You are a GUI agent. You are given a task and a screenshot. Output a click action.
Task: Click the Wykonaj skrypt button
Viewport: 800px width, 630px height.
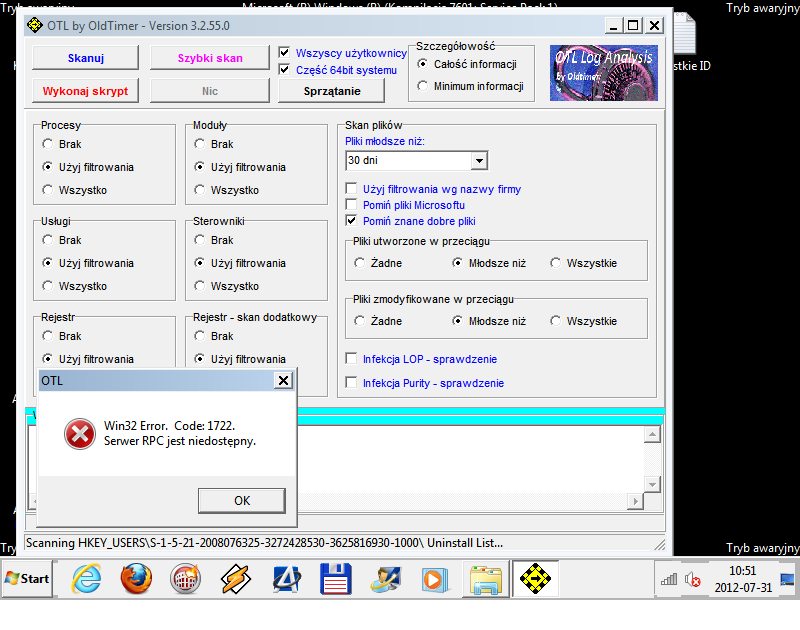pos(86,91)
